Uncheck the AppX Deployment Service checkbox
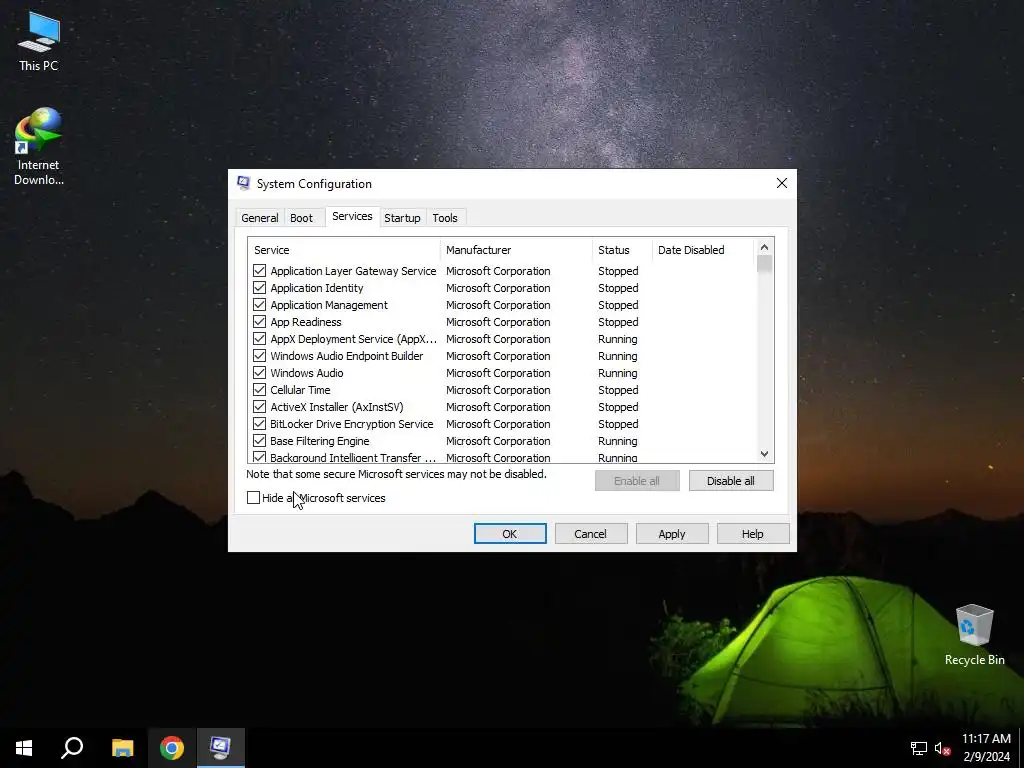1024x768 pixels. point(259,338)
